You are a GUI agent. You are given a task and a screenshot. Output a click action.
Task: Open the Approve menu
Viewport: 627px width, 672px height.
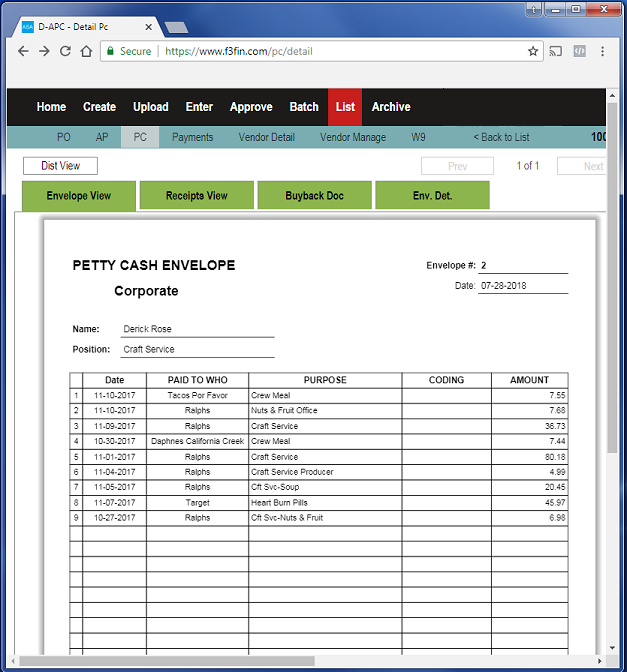251,107
